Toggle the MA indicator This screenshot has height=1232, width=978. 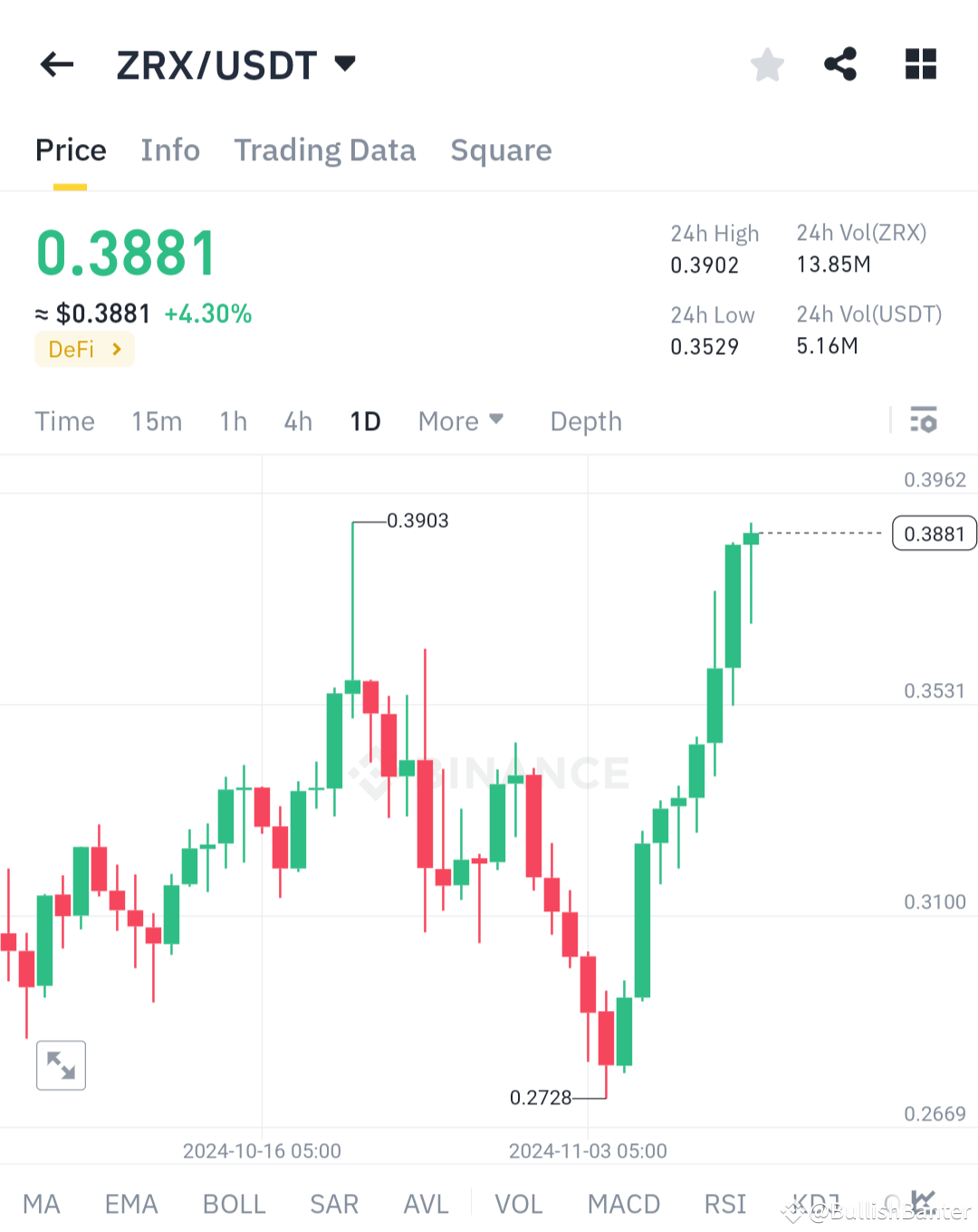[x=42, y=1203]
